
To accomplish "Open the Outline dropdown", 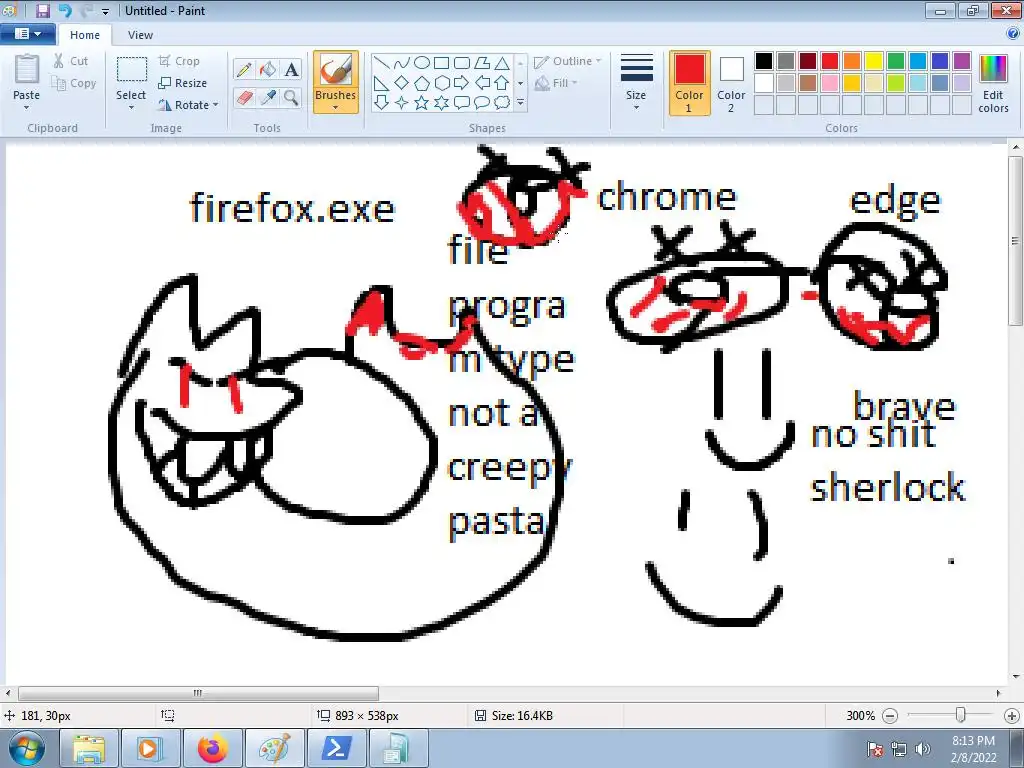I will [568, 61].
